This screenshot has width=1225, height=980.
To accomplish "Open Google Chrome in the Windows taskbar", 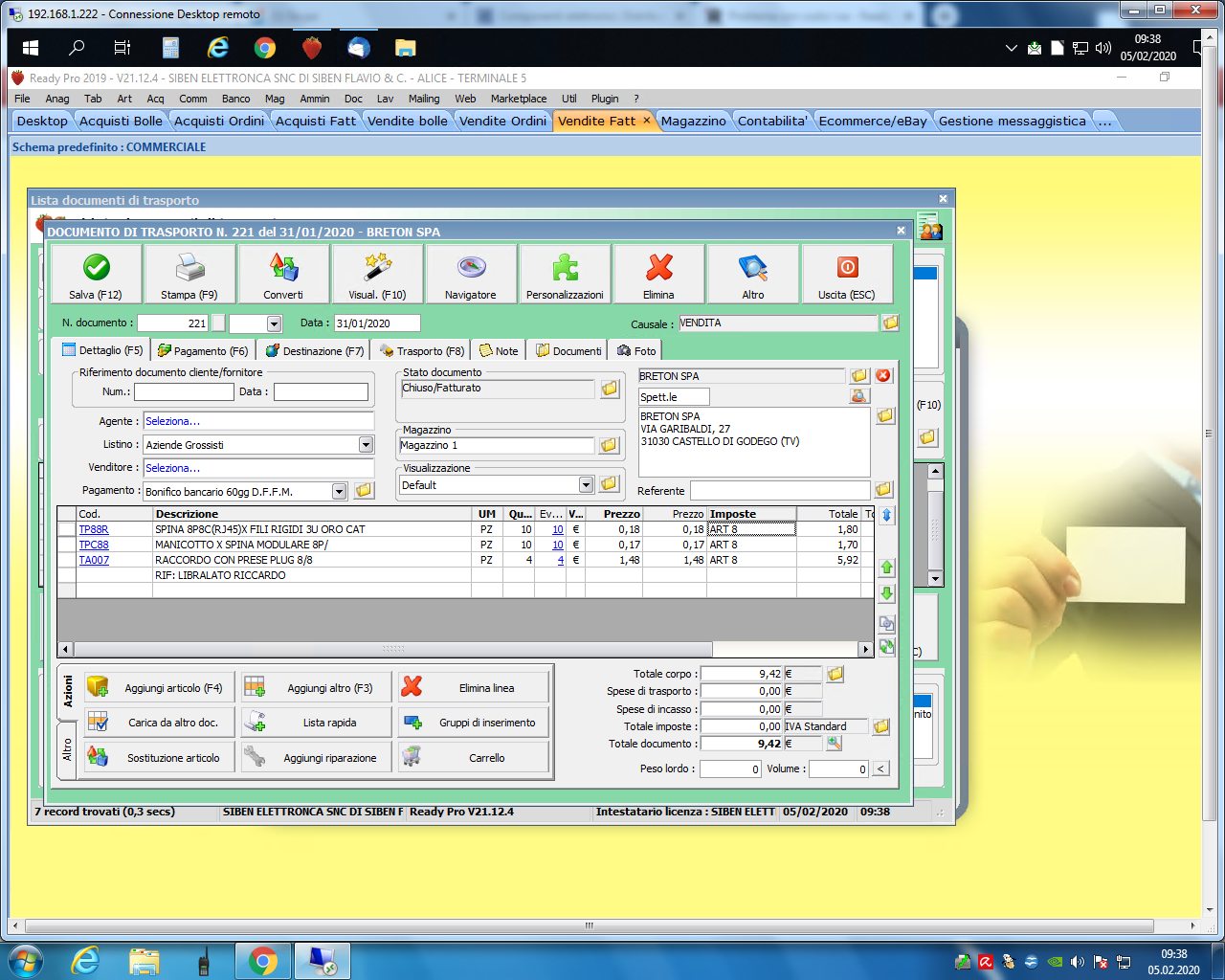I will pyautogui.click(x=263, y=961).
